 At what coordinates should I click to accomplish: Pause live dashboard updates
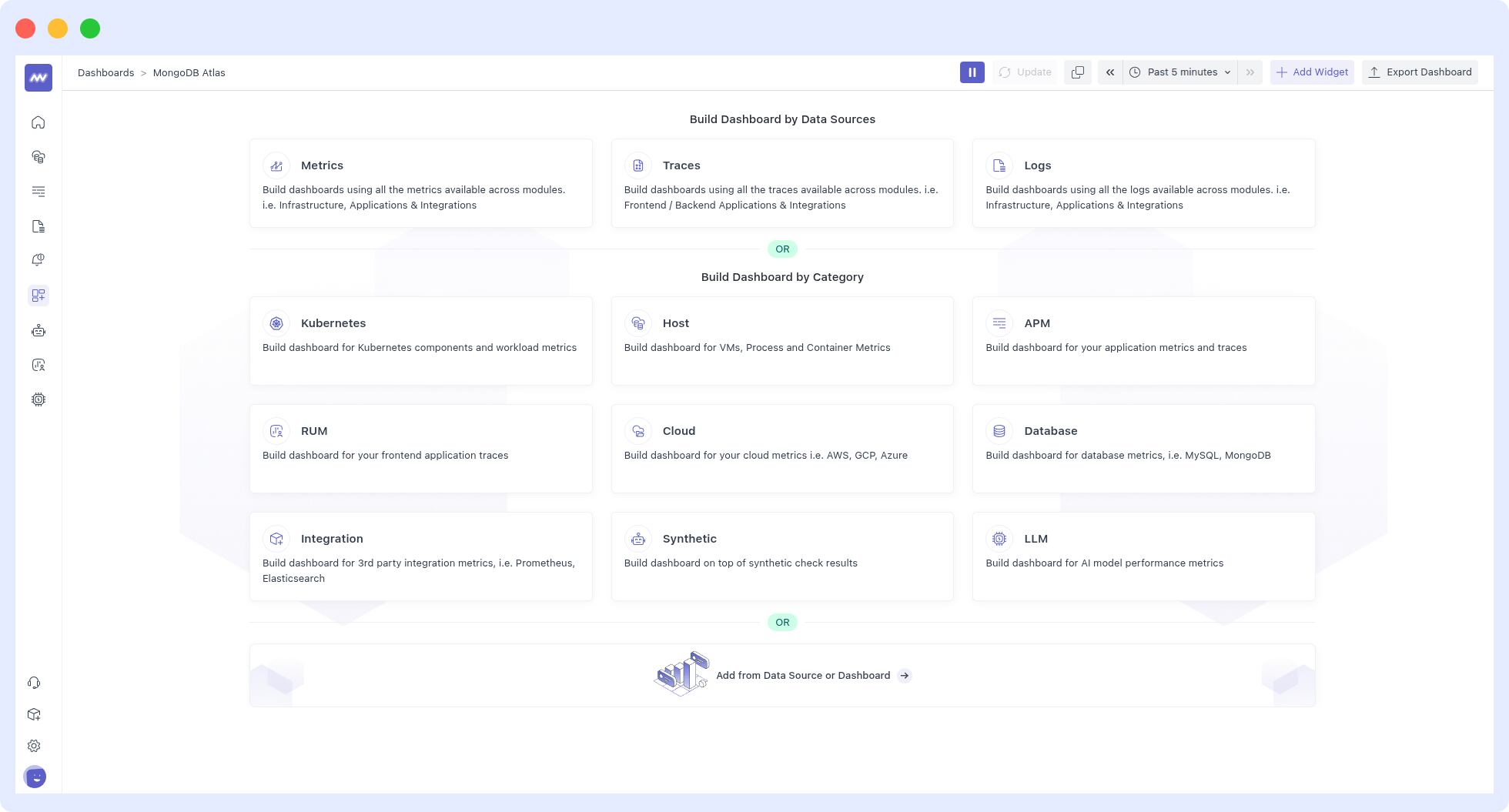click(972, 72)
